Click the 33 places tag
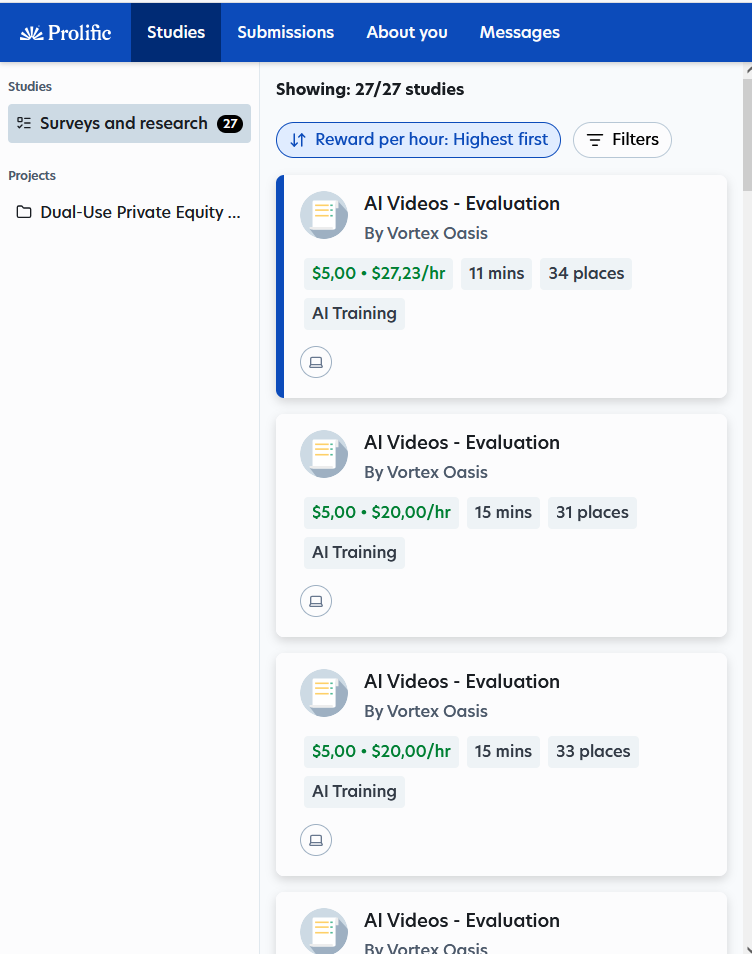This screenshot has height=954, width=752. (x=593, y=752)
